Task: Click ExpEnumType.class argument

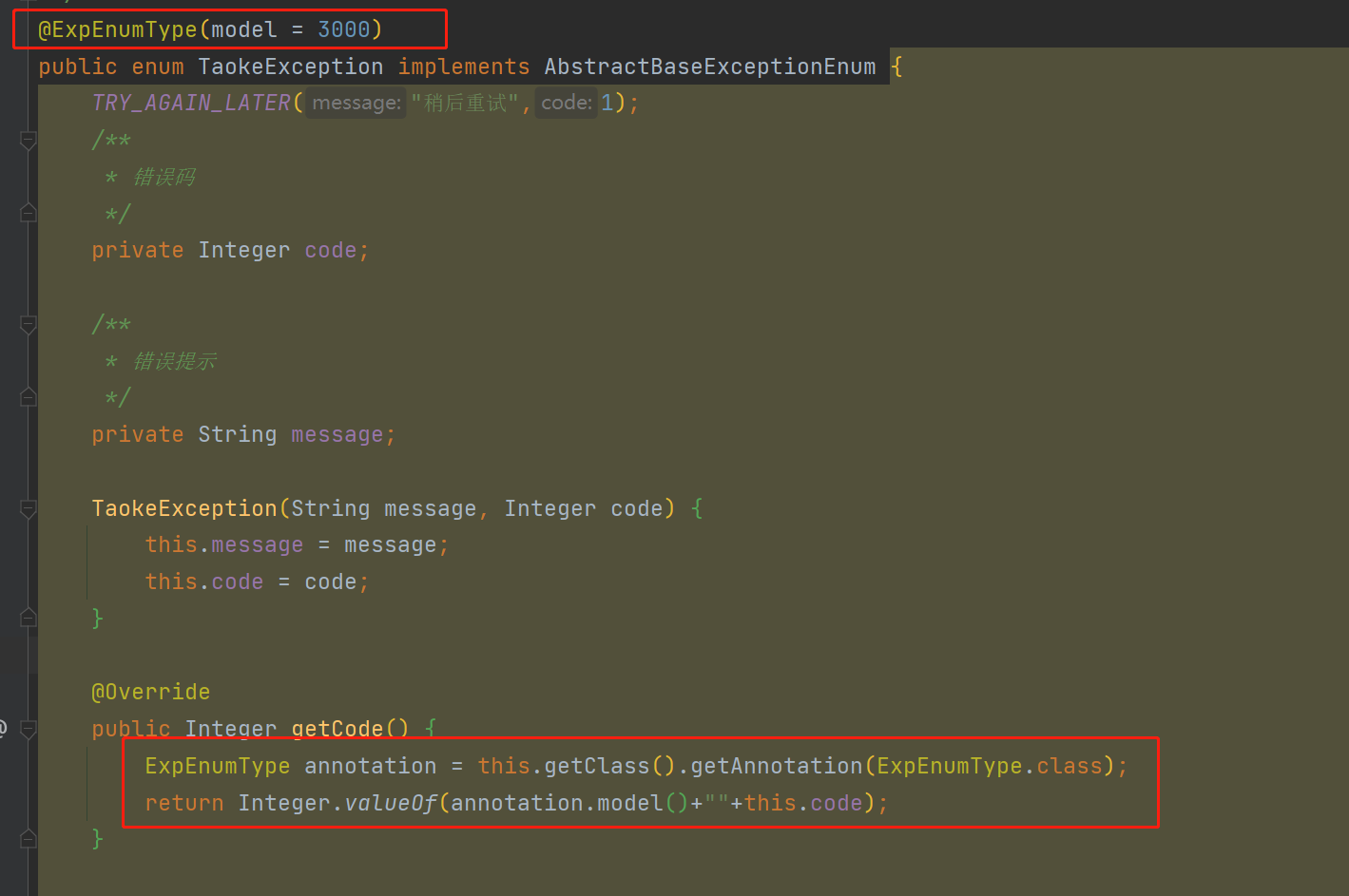Action: pyautogui.click(x=990, y=766)
